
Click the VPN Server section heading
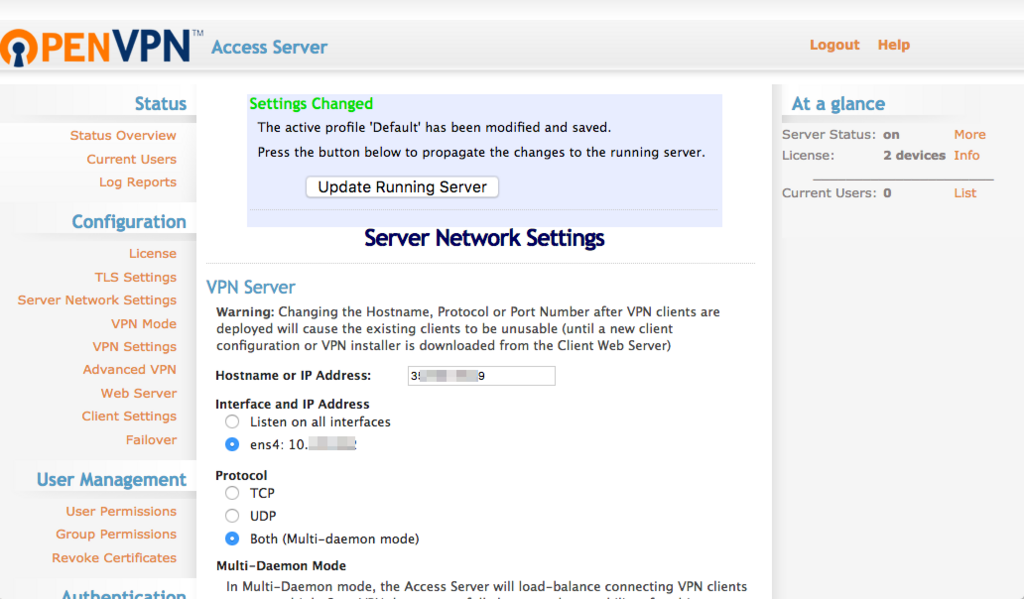coord(251,287)
